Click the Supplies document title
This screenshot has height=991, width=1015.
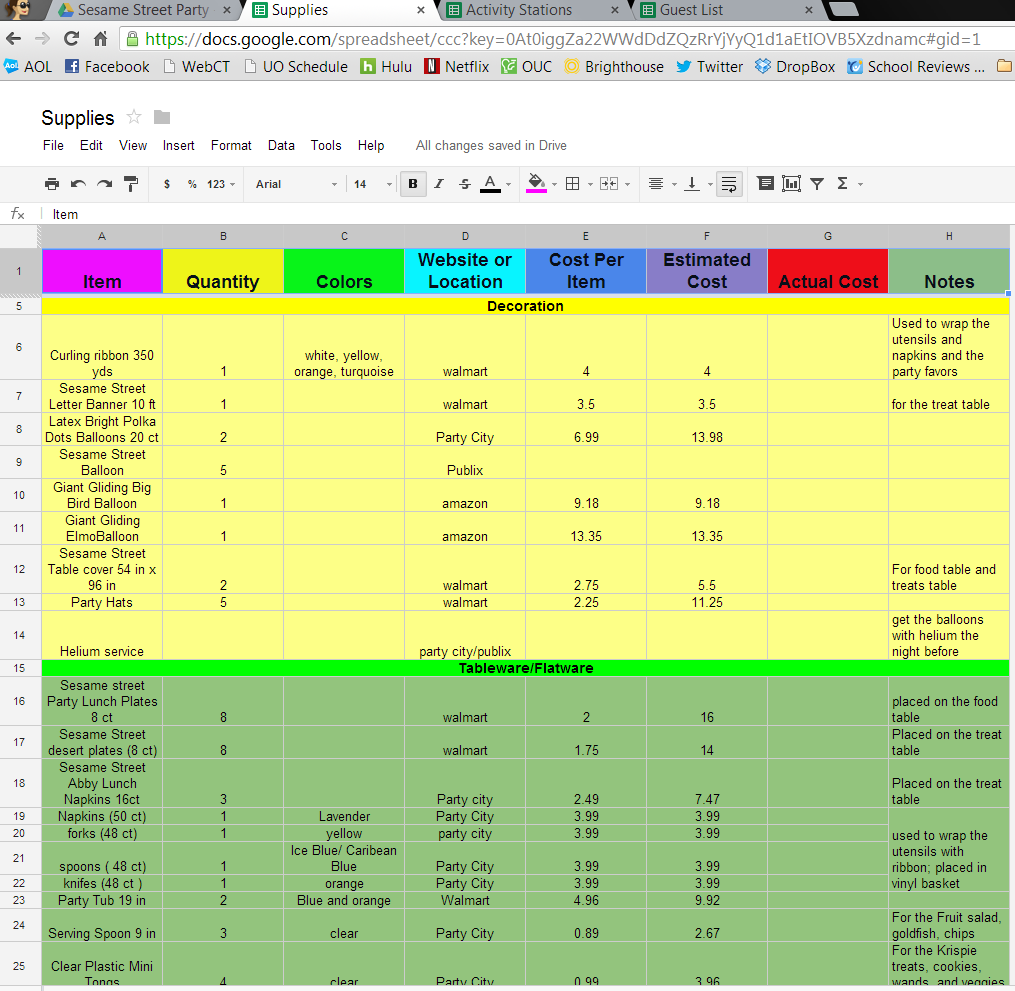[78, 118]
